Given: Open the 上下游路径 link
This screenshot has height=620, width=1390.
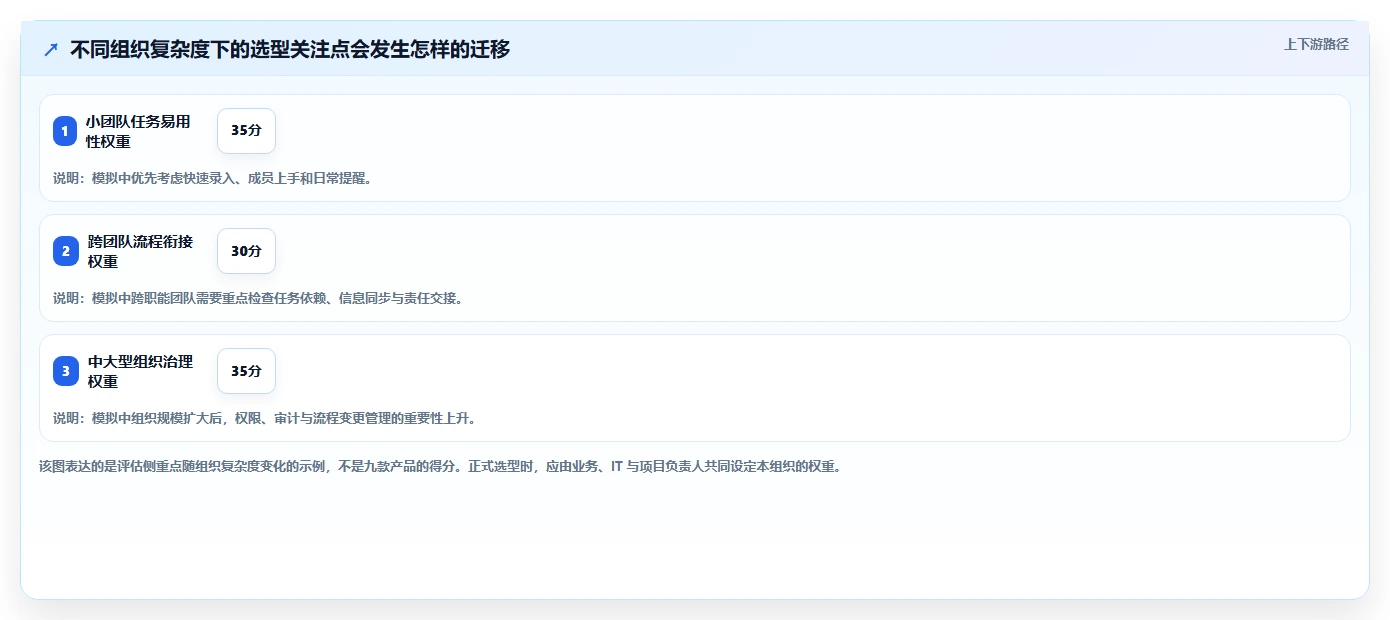Looking at the screenshot, I should (x=1316, y=44).
